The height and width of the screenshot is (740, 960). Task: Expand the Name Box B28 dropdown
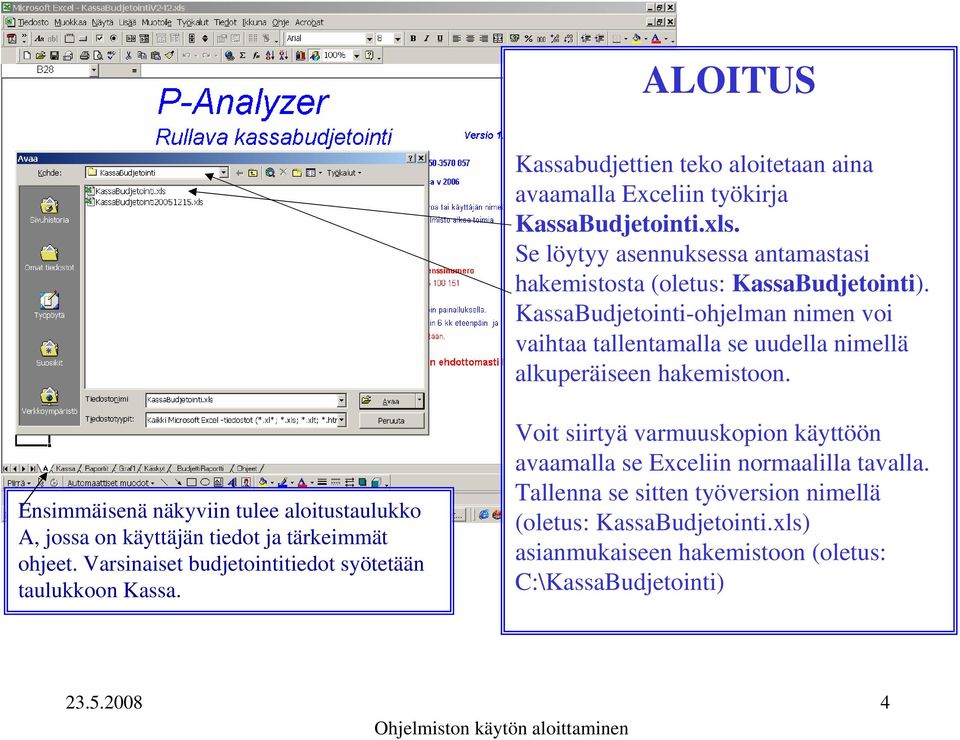(94, 70)
